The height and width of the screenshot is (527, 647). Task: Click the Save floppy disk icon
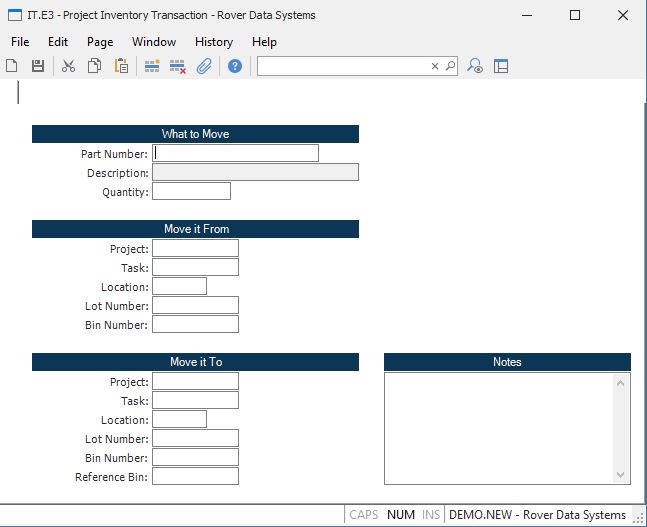38,66
